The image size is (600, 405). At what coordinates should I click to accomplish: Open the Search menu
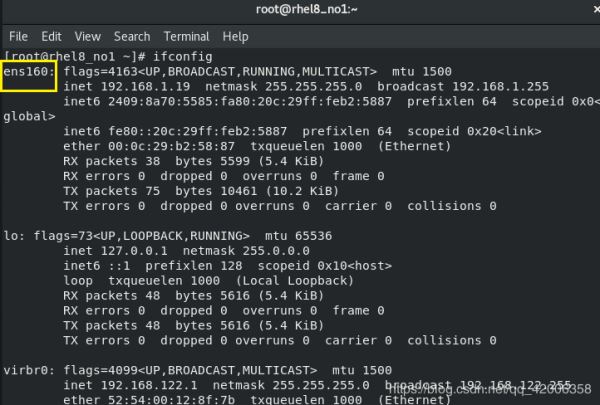pos(132,37)
